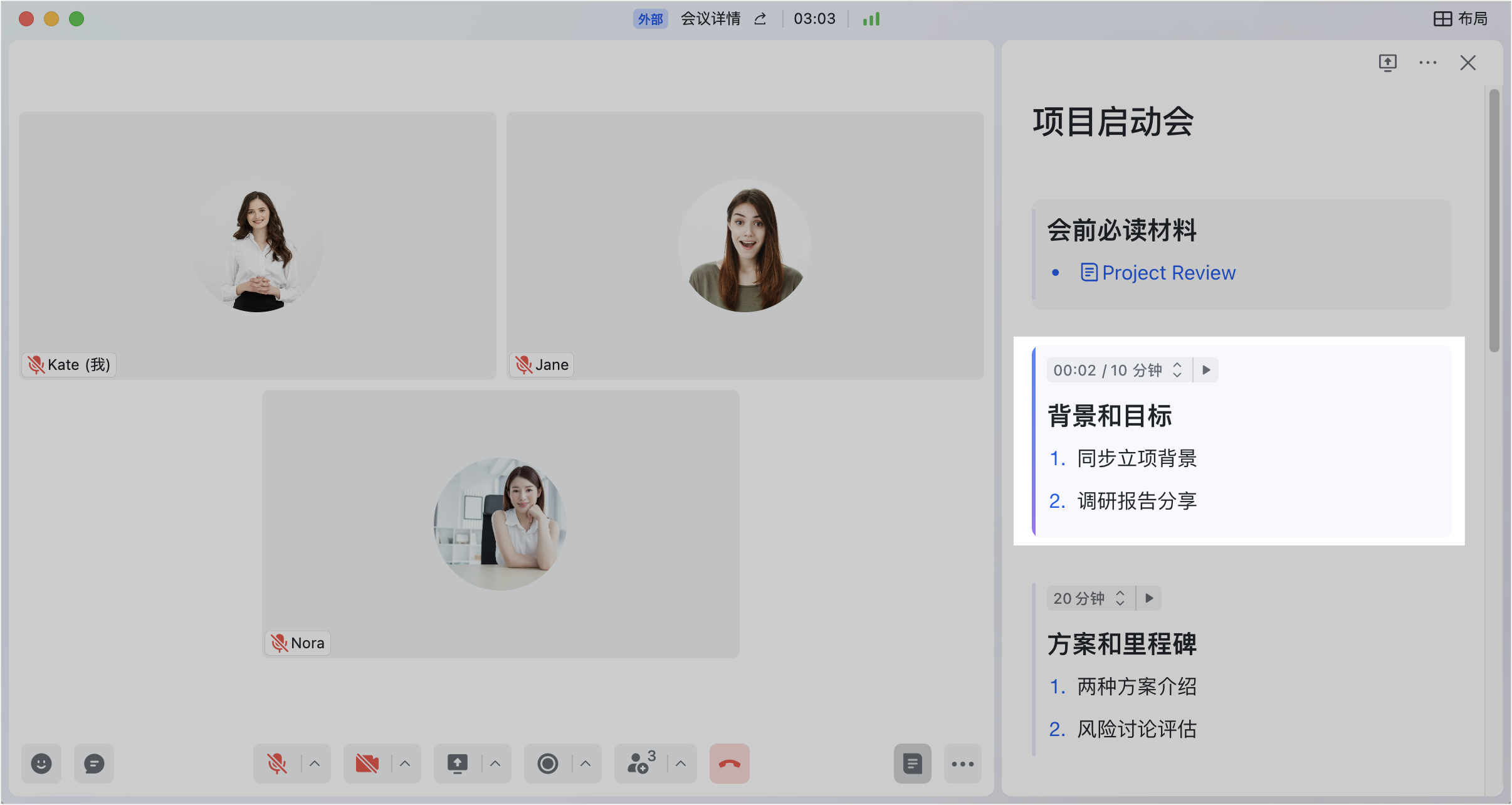1512x805 pixels.
Task: Expand share screen options arrow
Action: (x=495, y=764)
